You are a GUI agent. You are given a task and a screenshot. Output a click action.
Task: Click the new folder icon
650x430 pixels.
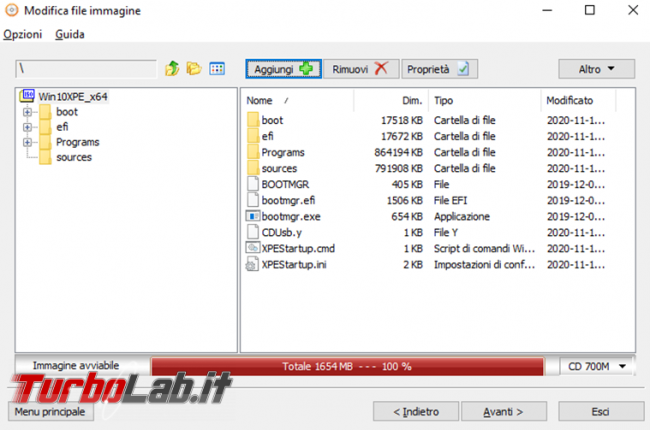coord(194,68)
